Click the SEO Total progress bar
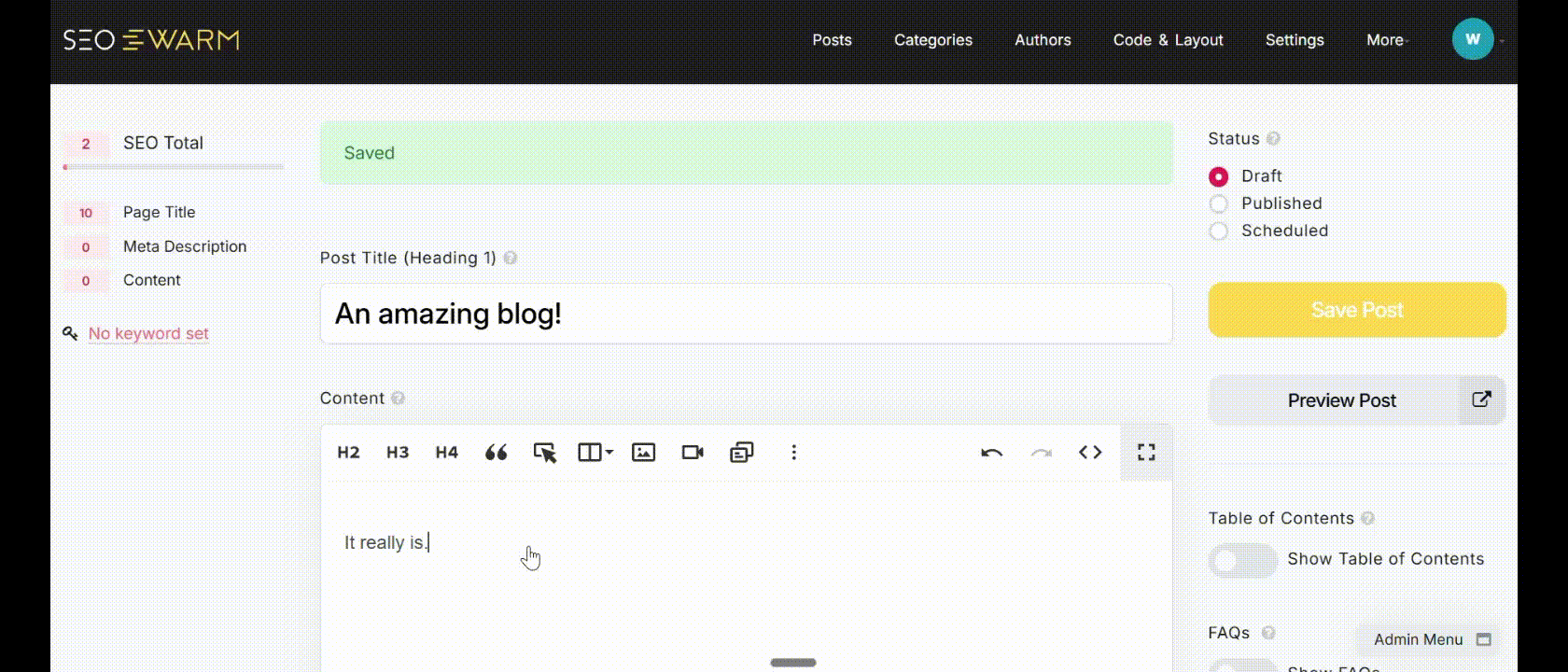 coord(173,167)
